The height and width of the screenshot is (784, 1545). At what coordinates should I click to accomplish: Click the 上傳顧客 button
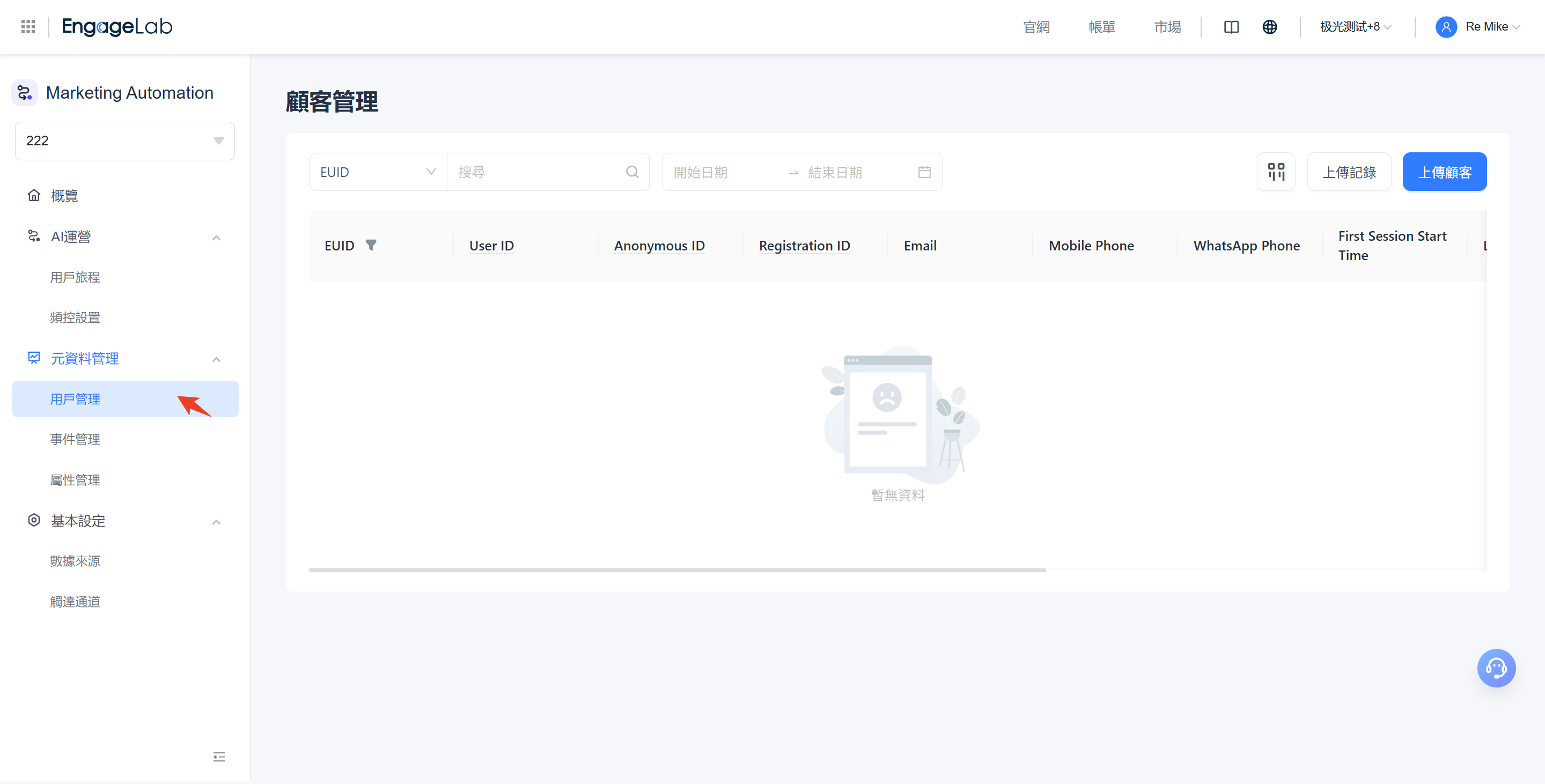point(1444,172)
